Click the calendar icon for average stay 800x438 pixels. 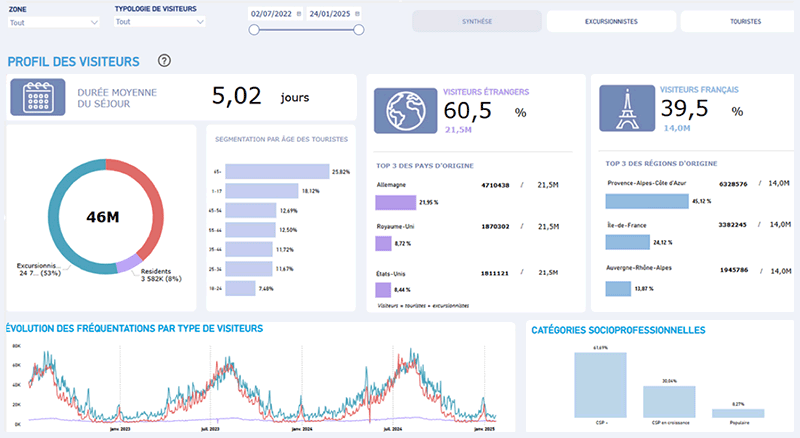38,96
